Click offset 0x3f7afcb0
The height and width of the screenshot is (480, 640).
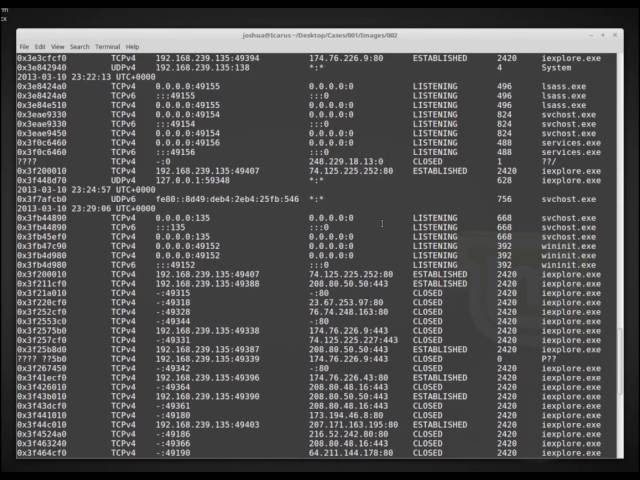coord(42,199)
